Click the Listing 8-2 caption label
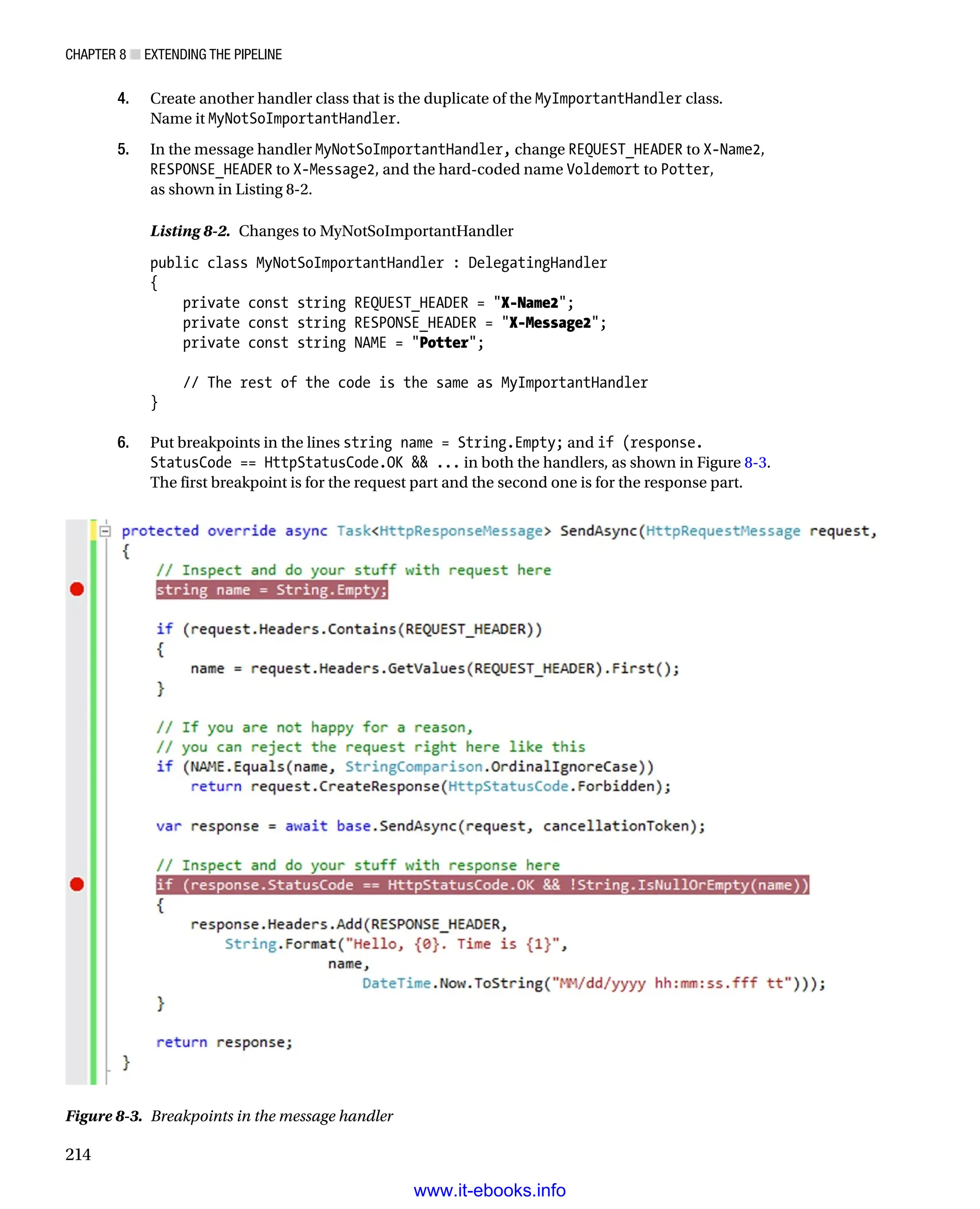980x1209 pixels. 189,231
